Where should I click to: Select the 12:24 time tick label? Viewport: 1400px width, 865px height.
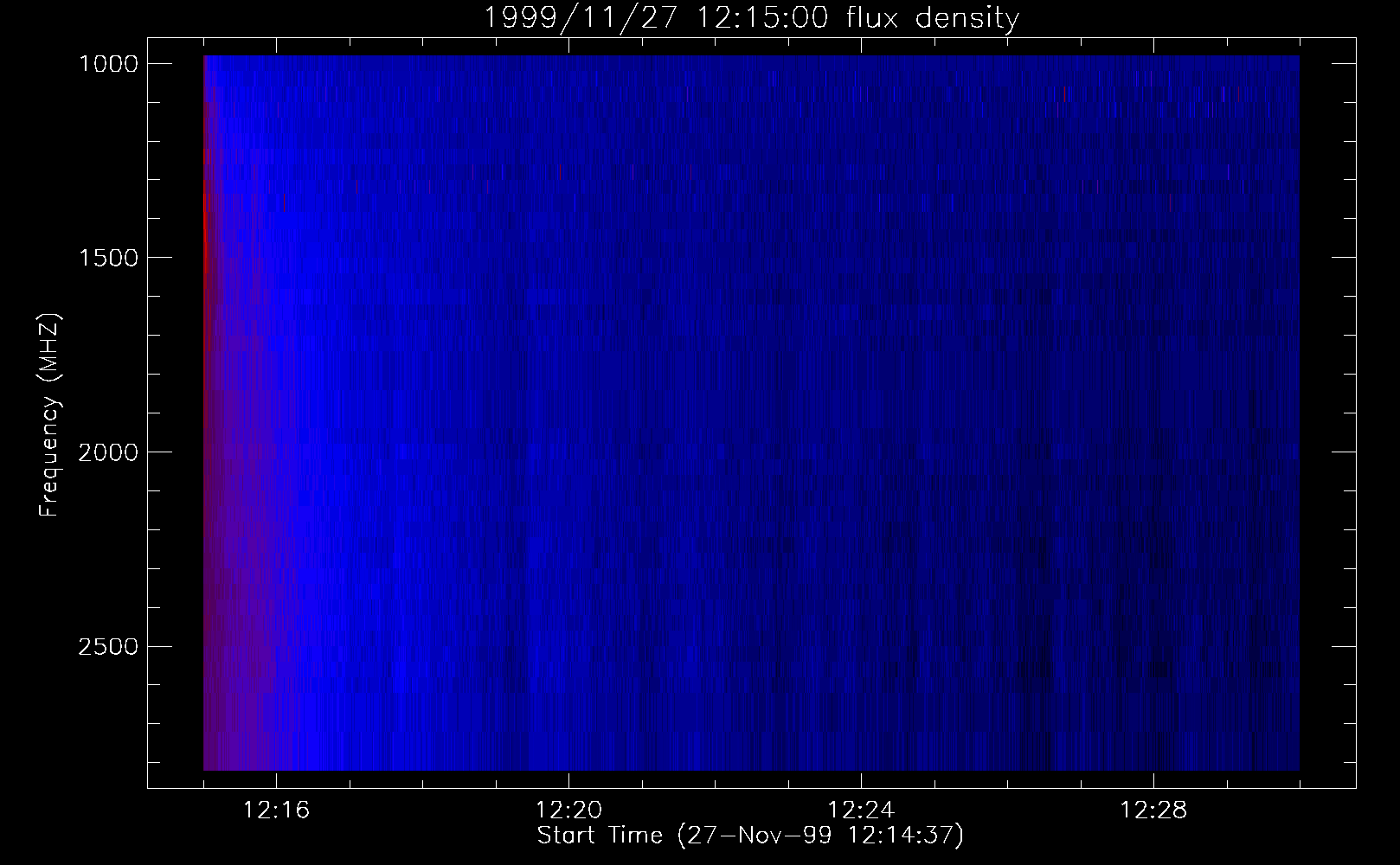pos(861,811)
